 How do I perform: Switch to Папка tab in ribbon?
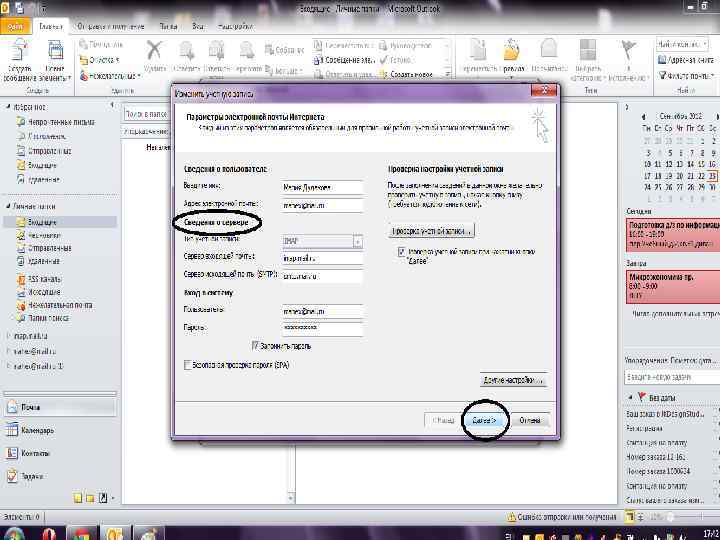tap(168, 27)
